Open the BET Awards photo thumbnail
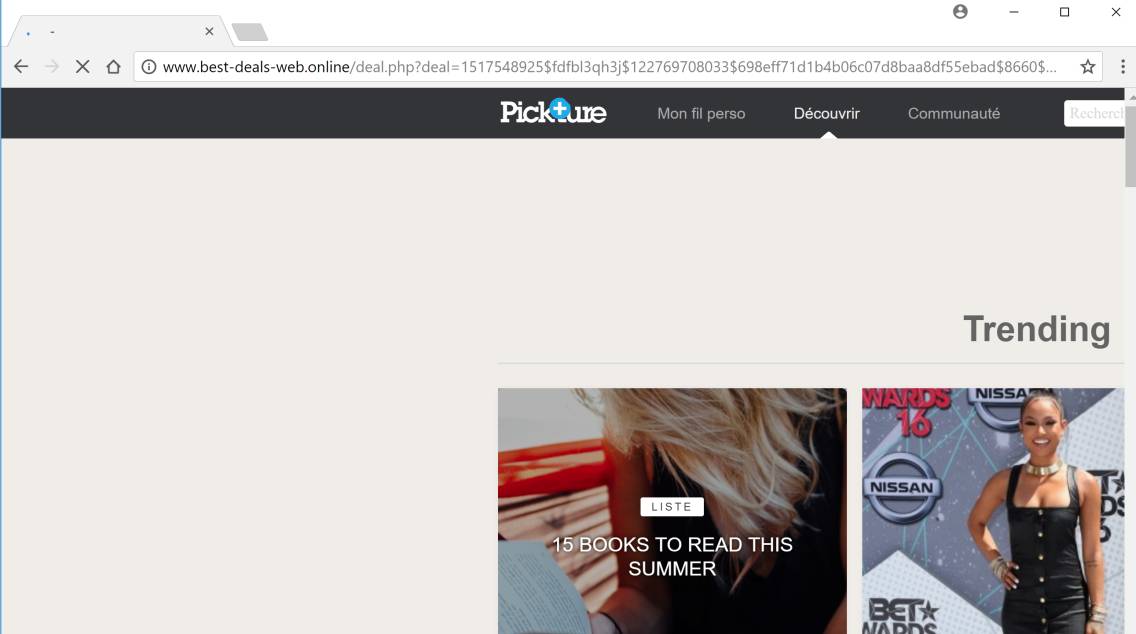The height and width of the screenshot is (634, 1136). [993, 511]
